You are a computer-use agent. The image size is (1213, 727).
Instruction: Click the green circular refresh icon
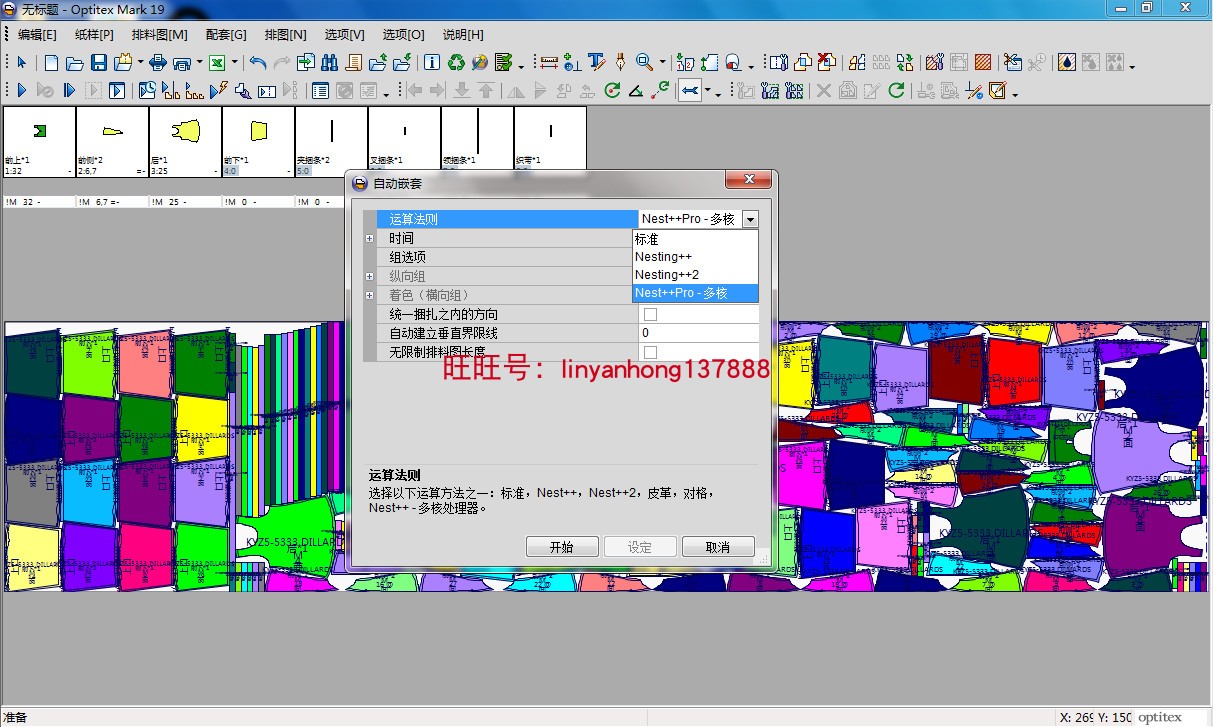613,90
